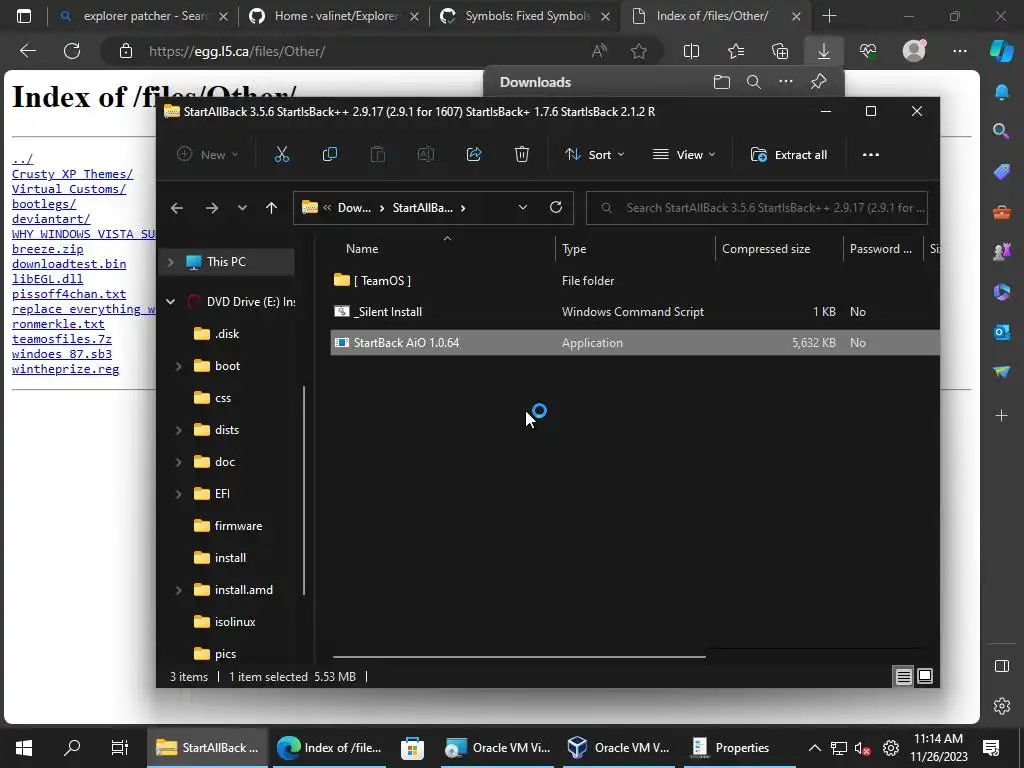Expand the install.amd folder node
The height and width of the screenshot is (768, 1024).
pos(178,590)
